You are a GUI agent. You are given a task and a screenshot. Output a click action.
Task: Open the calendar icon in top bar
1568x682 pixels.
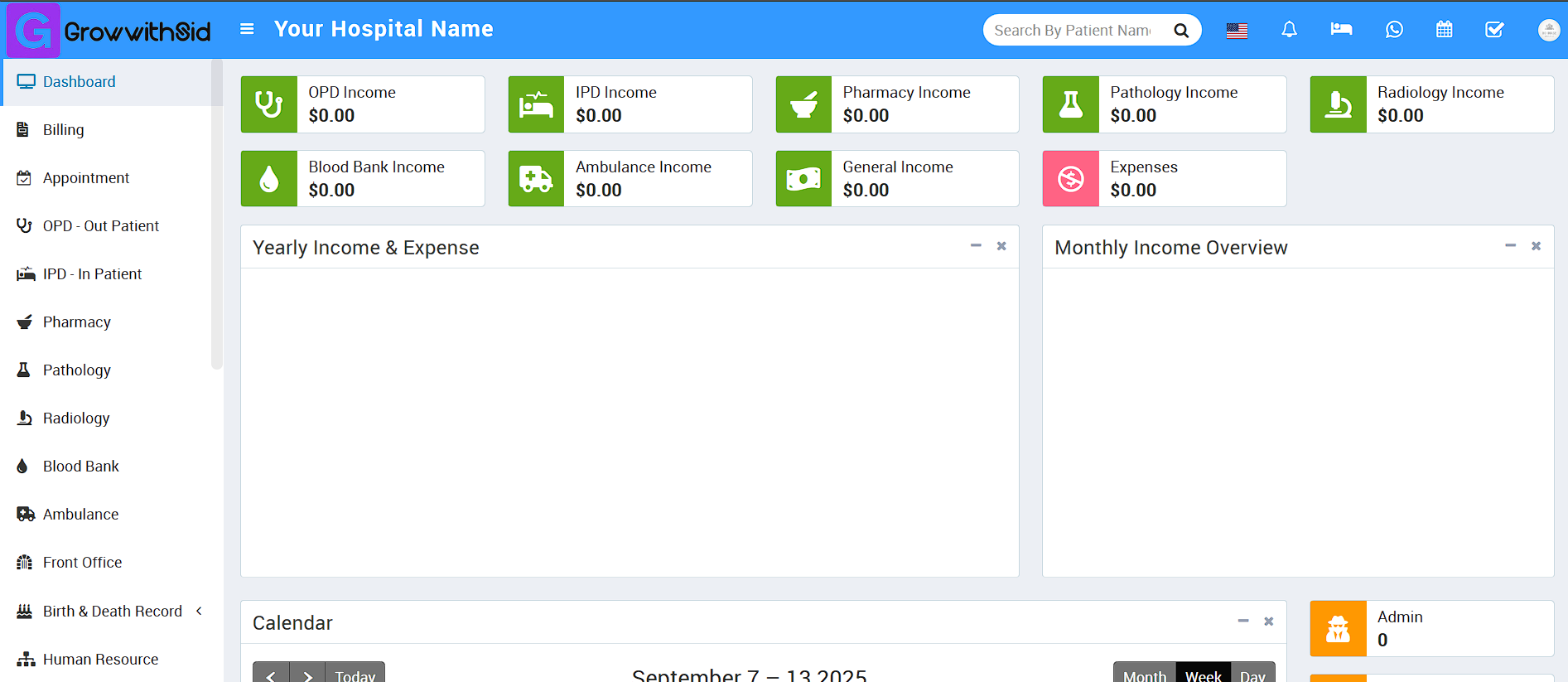[1444, 30]
